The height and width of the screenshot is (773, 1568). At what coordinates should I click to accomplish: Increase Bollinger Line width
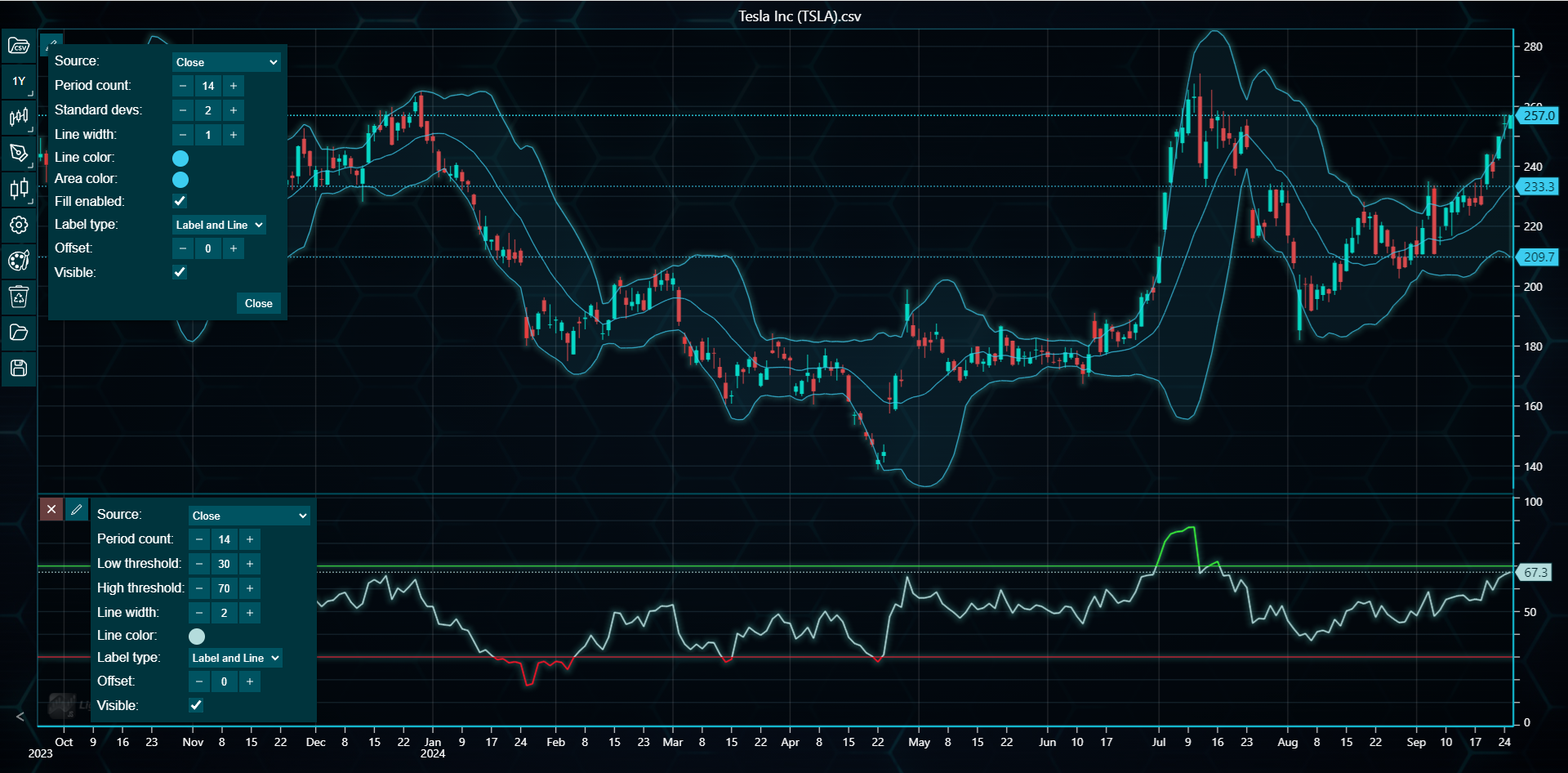click(x=234, y=135)
